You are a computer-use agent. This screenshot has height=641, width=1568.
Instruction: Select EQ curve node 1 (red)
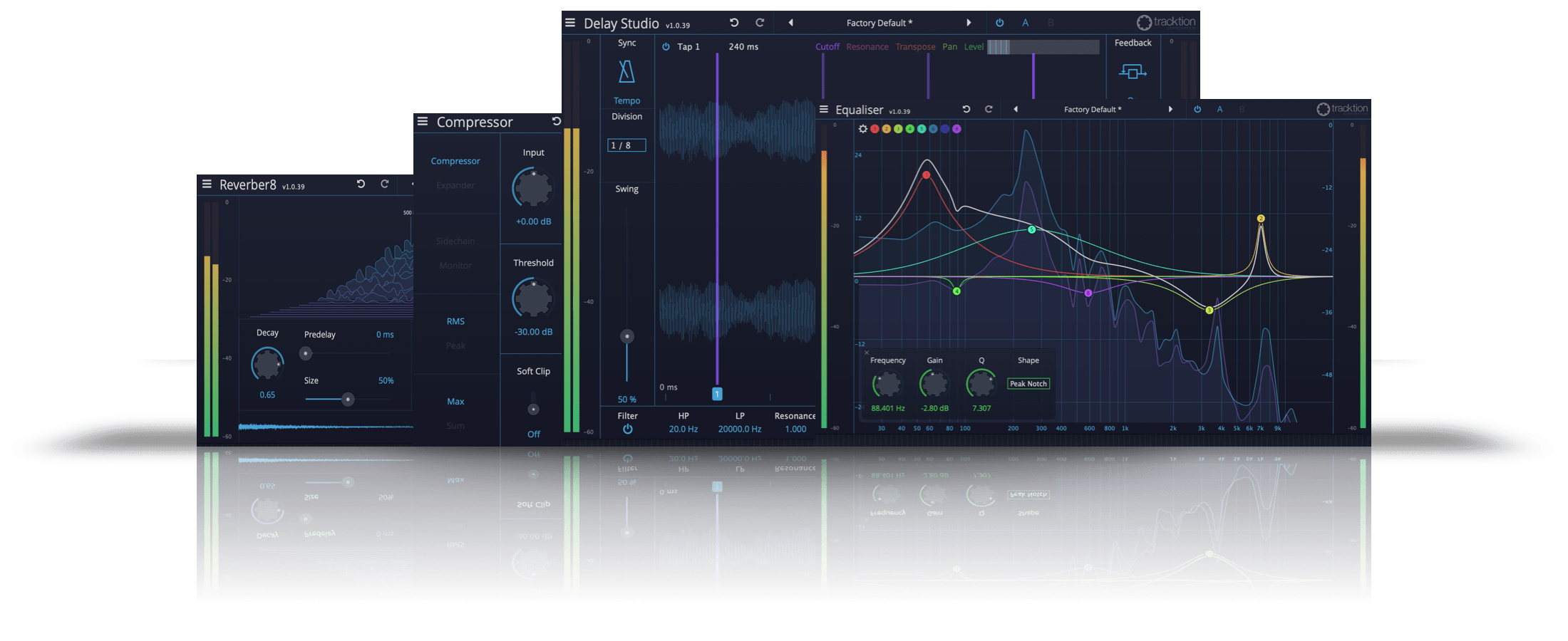click(927, 174)
